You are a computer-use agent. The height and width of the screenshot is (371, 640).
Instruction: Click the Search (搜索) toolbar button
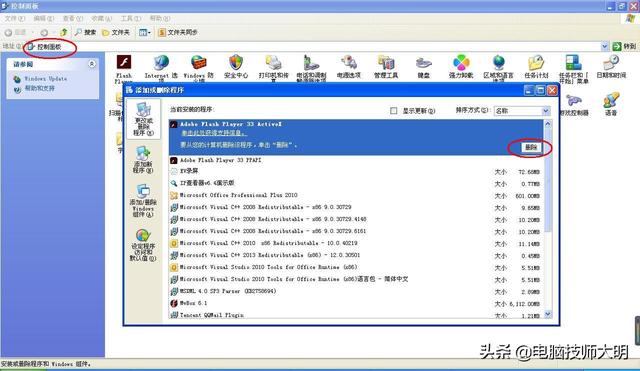[x=85, y=32]
